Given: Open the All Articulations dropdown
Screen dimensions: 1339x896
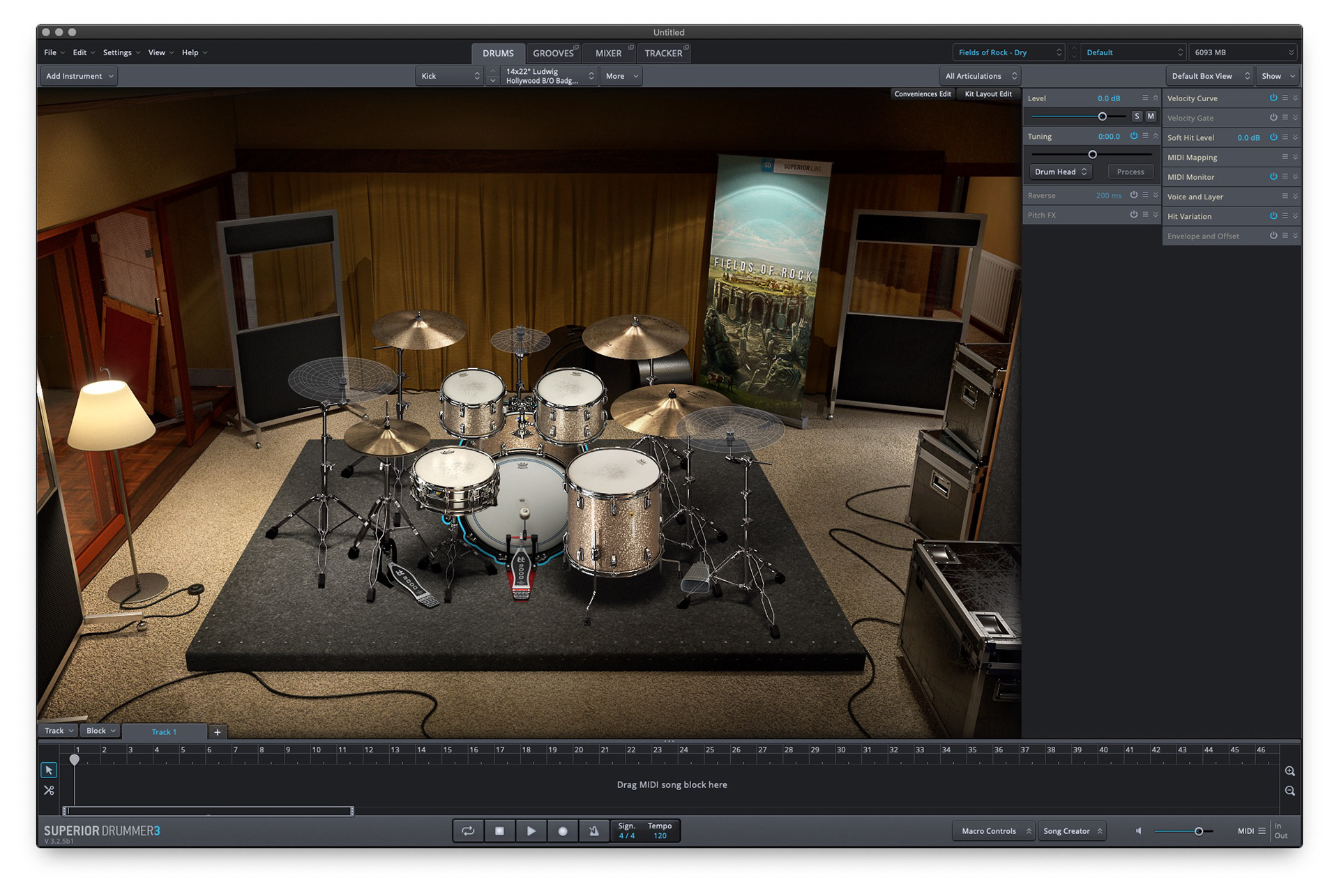Looking at the screenshot, I should click(x=980, y=76).
